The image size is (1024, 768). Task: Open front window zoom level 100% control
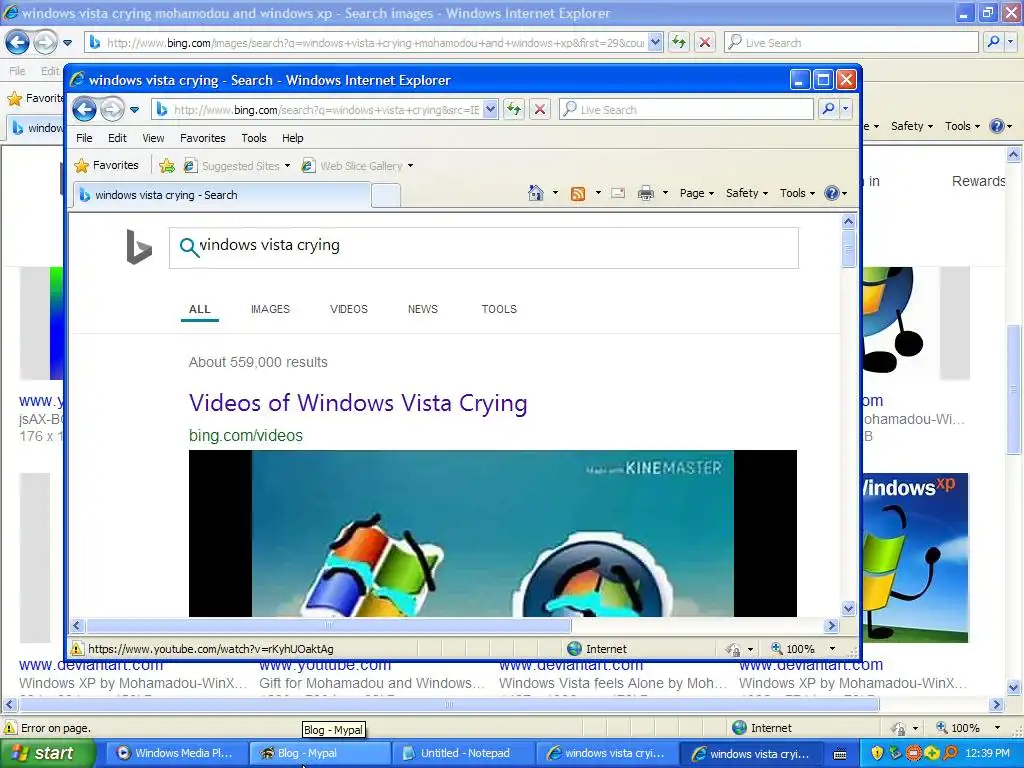click(801, 648)
